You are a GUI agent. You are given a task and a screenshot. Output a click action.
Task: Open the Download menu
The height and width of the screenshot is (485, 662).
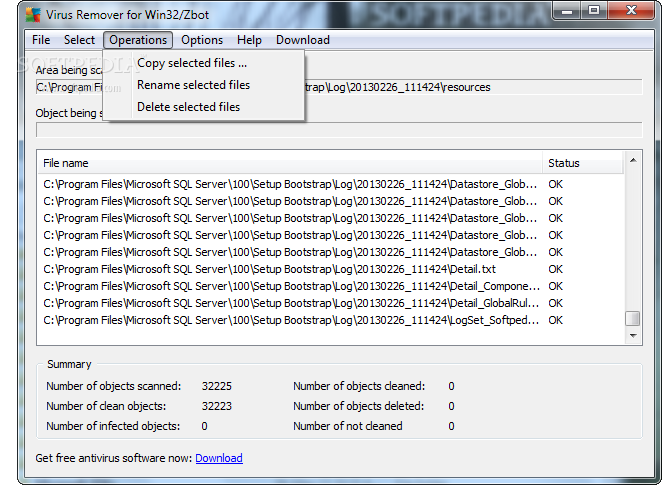(x=303, y=40)
